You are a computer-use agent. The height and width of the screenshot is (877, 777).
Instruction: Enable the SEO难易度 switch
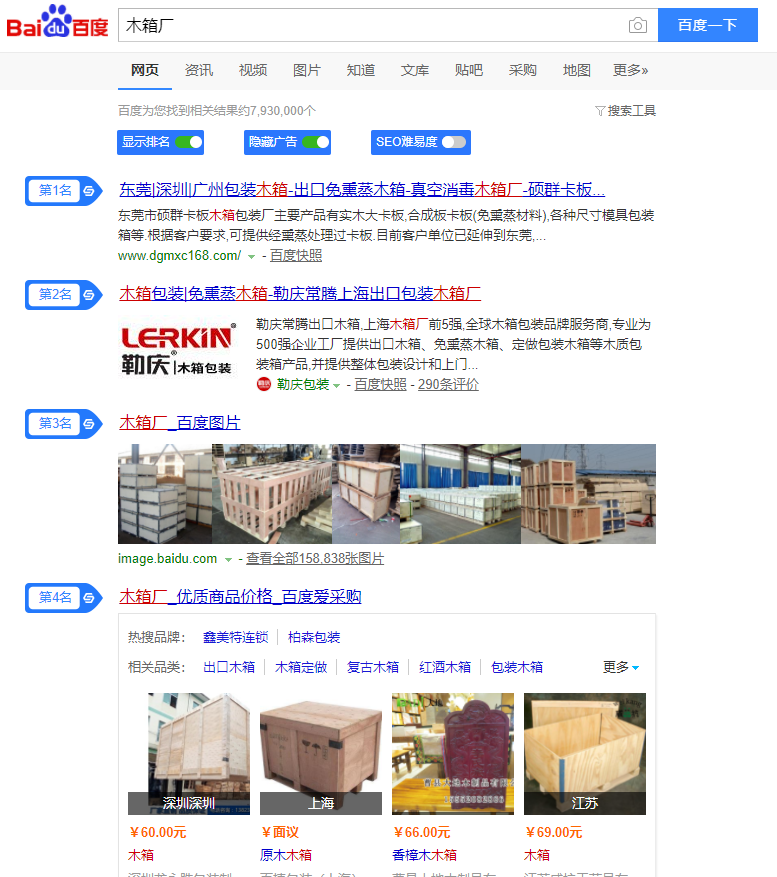tap(454, 142)
